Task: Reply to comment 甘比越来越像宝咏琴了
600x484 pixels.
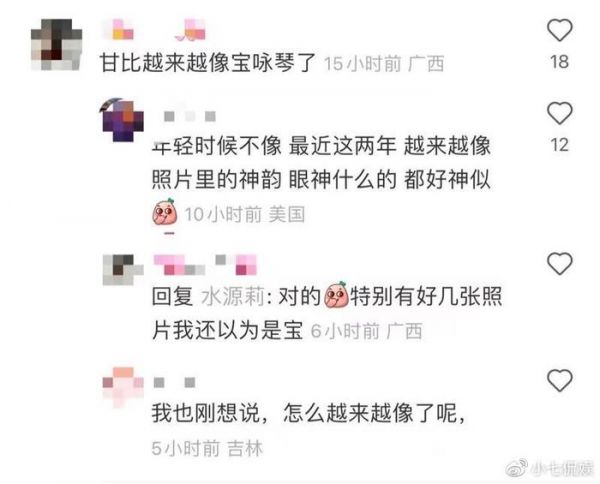Action: [x=208, y=62]
